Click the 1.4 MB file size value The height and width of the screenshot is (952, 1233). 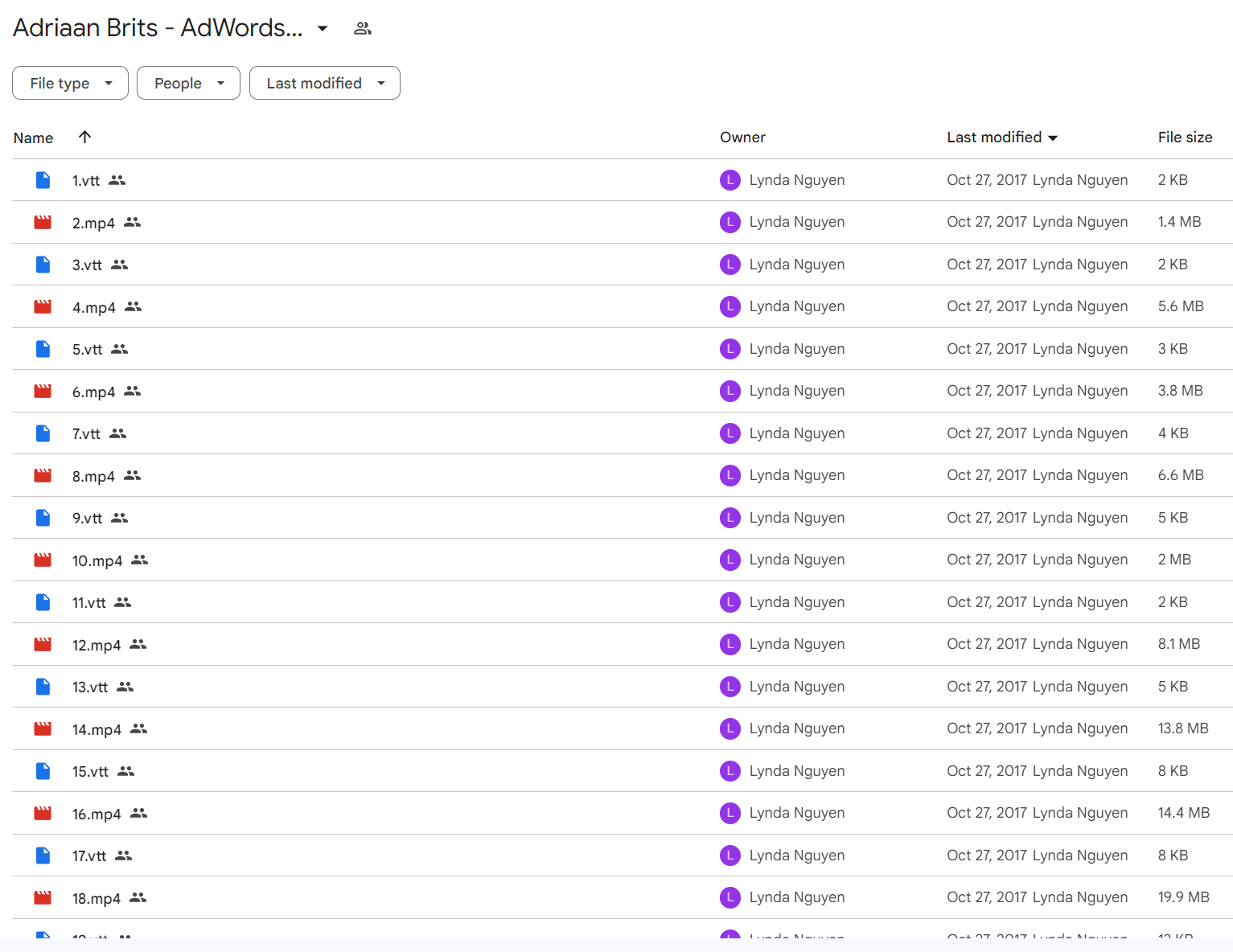(x=1179, y=222)
